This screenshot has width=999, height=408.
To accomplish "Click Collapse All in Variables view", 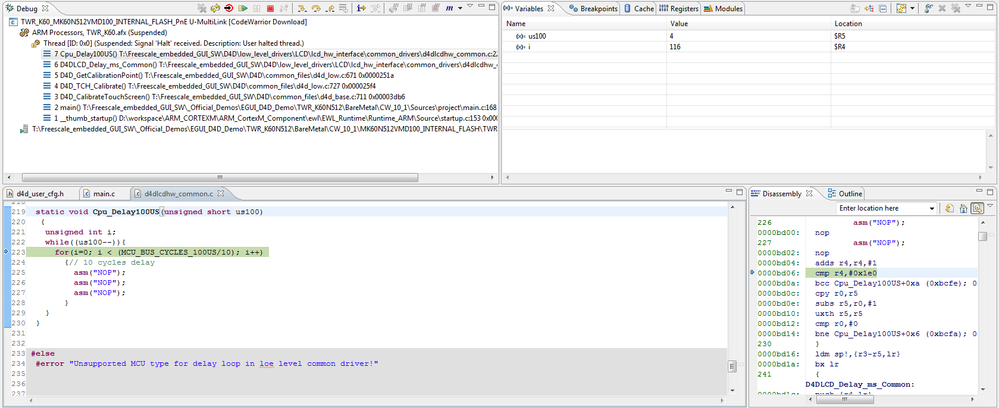I will tap(882, 8).
